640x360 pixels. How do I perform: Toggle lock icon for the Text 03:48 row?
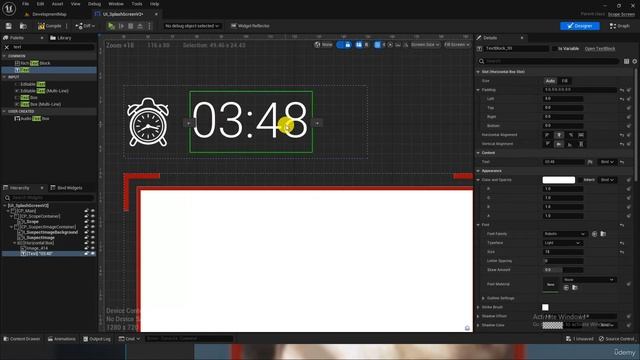tap(87, 253)
